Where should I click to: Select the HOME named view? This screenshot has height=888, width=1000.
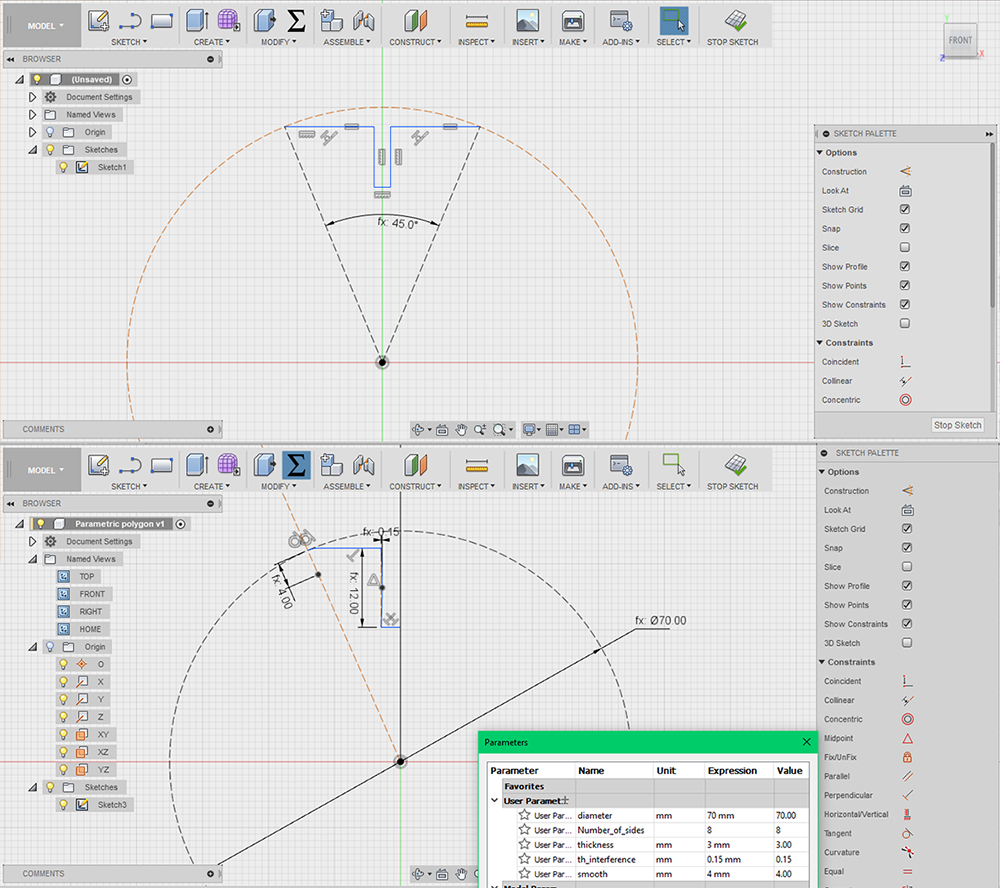coord(90,629)
